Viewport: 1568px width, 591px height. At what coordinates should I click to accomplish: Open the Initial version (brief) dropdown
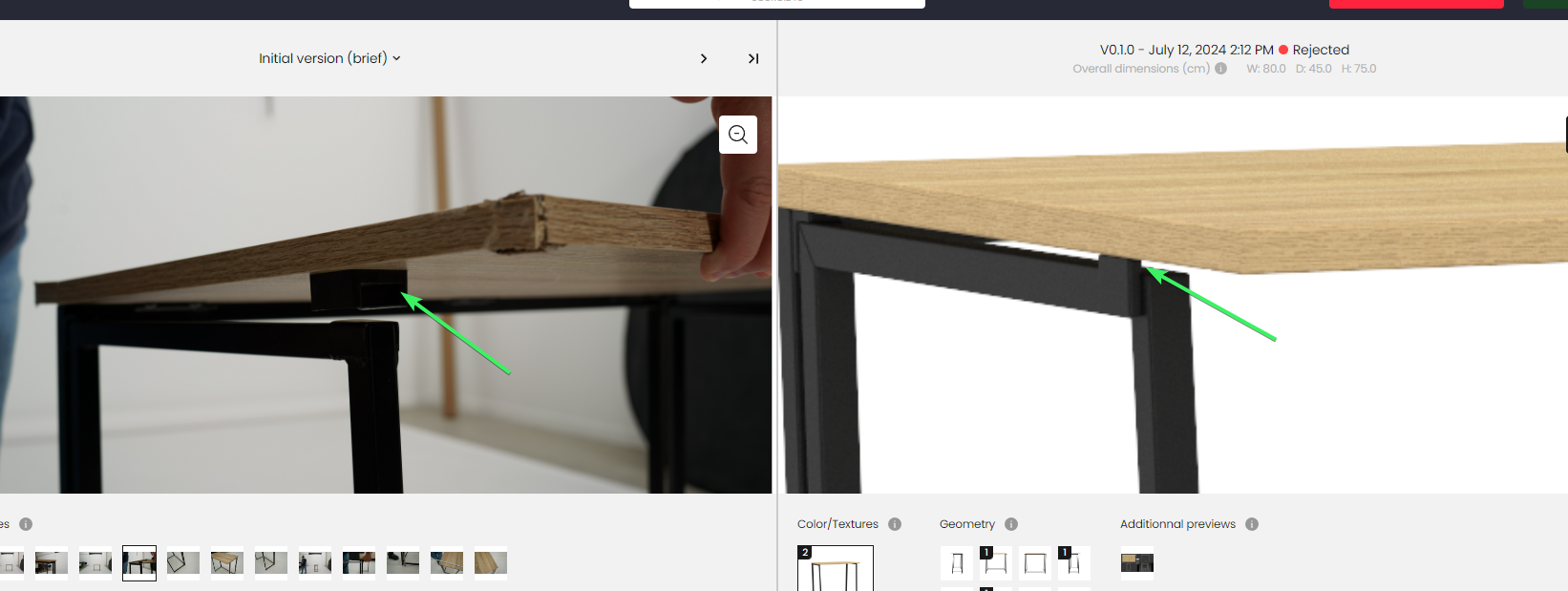(329, 58)
